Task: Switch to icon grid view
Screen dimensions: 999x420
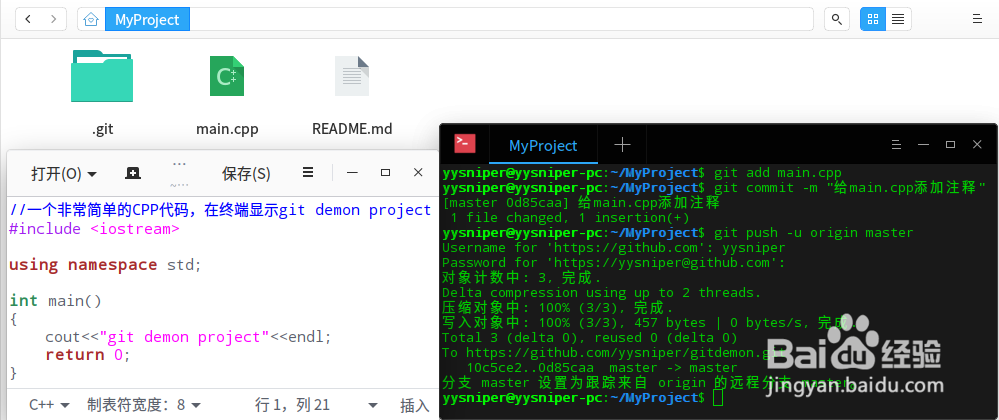Action: pyautogui.click(x=873, y=19)
